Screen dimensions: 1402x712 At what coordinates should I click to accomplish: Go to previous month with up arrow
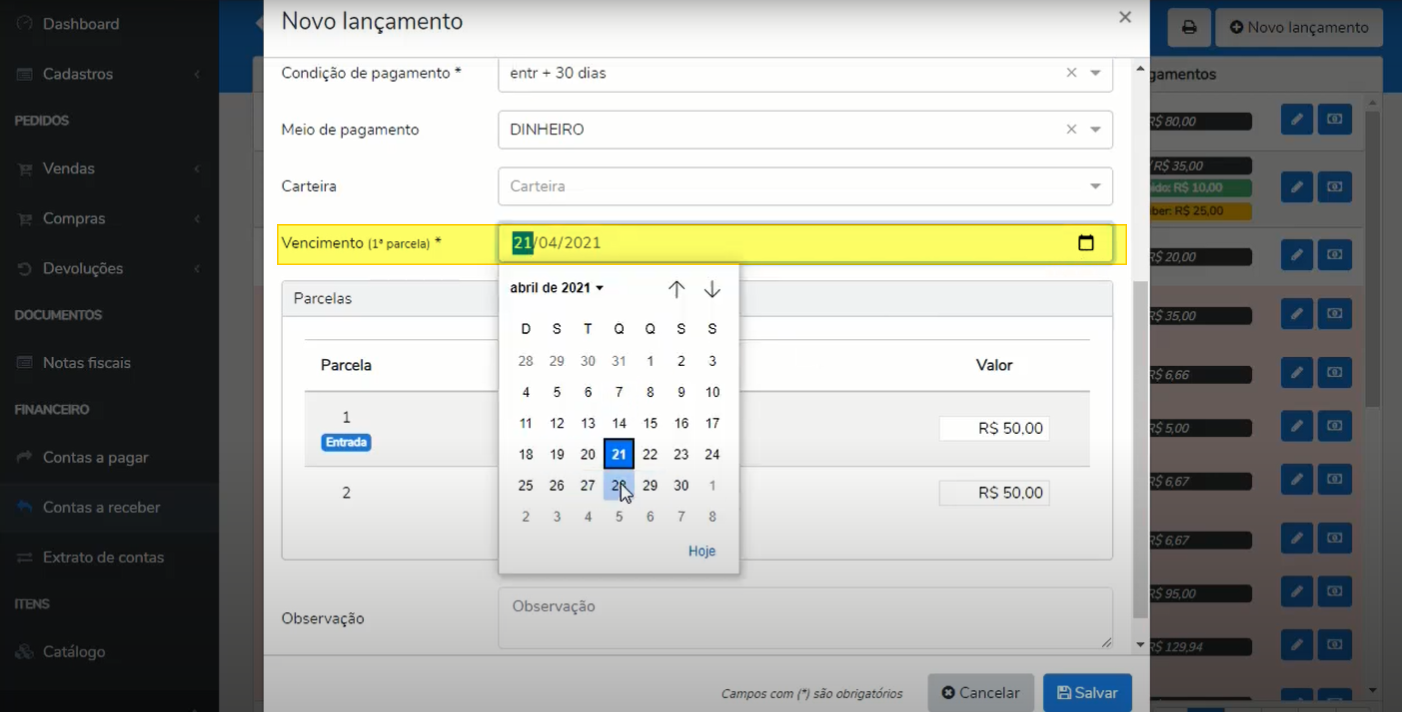pyautogui.click(x=677, y=289)
